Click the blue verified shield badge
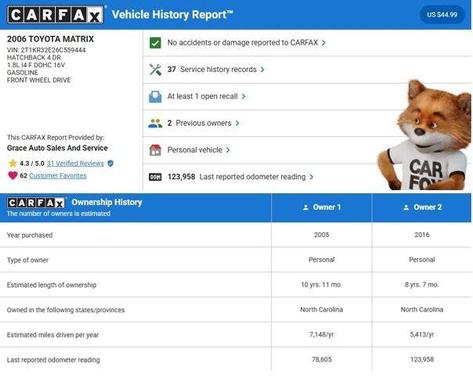The width and height of the screenshot is (473, 378). click(x=111, y=163)
